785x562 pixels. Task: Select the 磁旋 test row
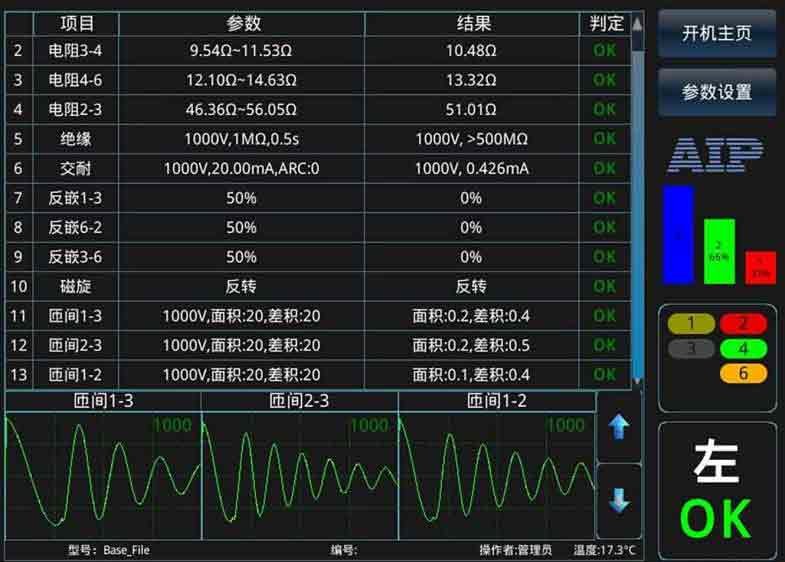(318, 286)
